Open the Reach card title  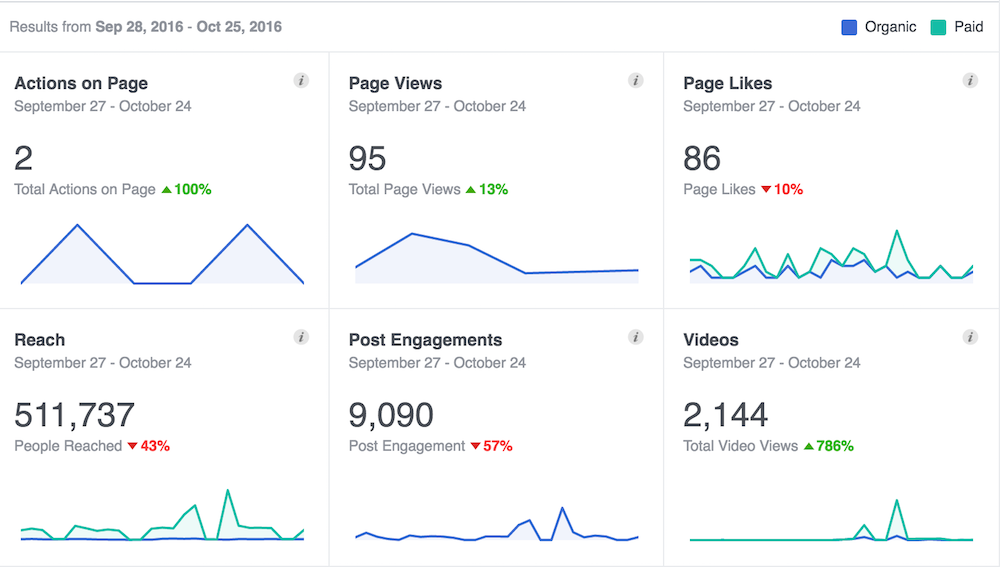pos(40,341)
